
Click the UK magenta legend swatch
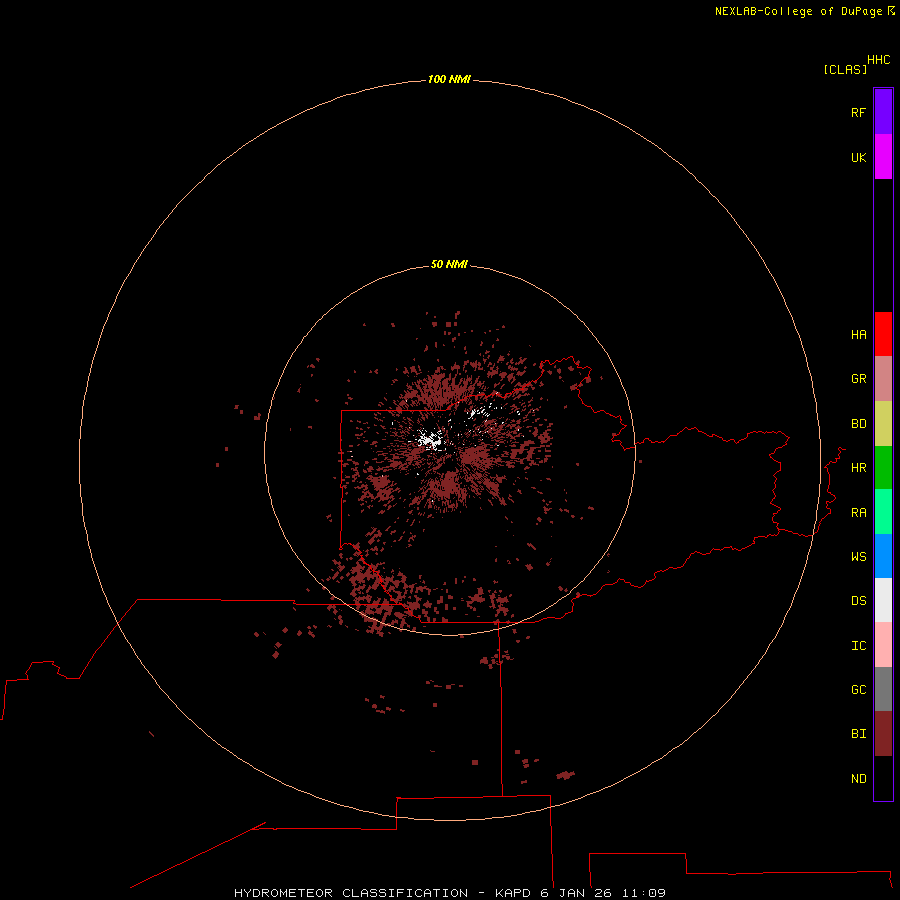[883, 157]
